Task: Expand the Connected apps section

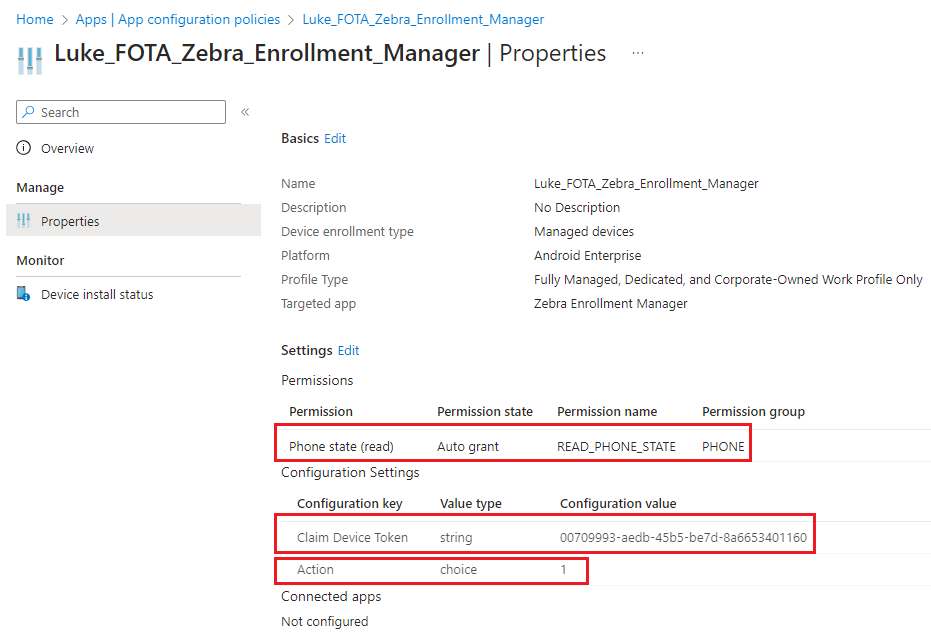Action: pos(330,596)
